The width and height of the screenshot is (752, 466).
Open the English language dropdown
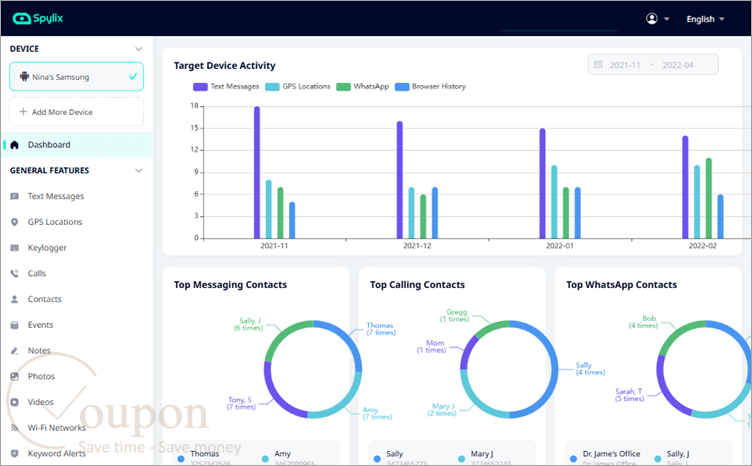705,19
